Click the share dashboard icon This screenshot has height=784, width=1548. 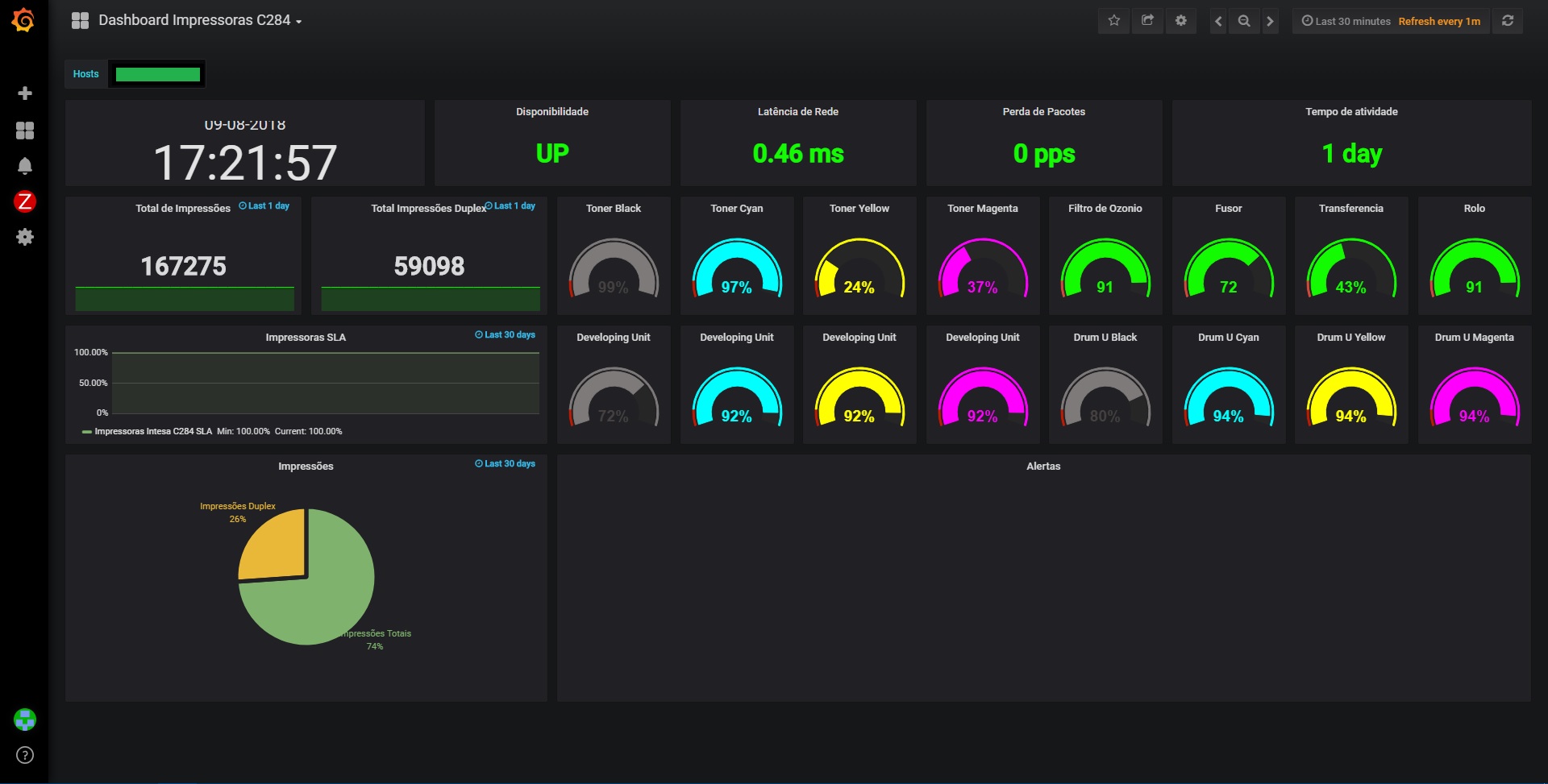coord(1147,21)
